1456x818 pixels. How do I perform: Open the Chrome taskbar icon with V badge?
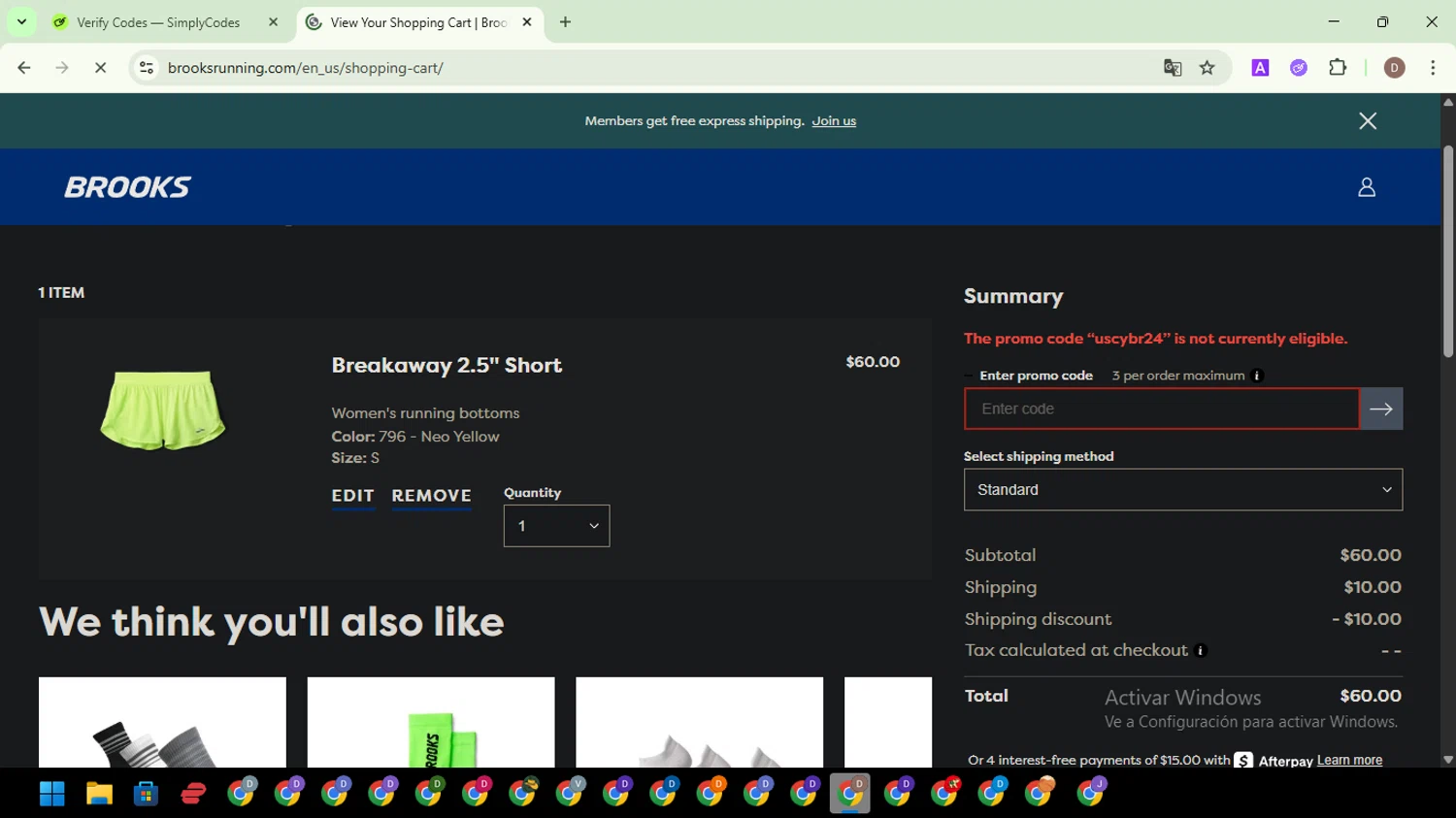pyautogui.click(x=570, y=793)
